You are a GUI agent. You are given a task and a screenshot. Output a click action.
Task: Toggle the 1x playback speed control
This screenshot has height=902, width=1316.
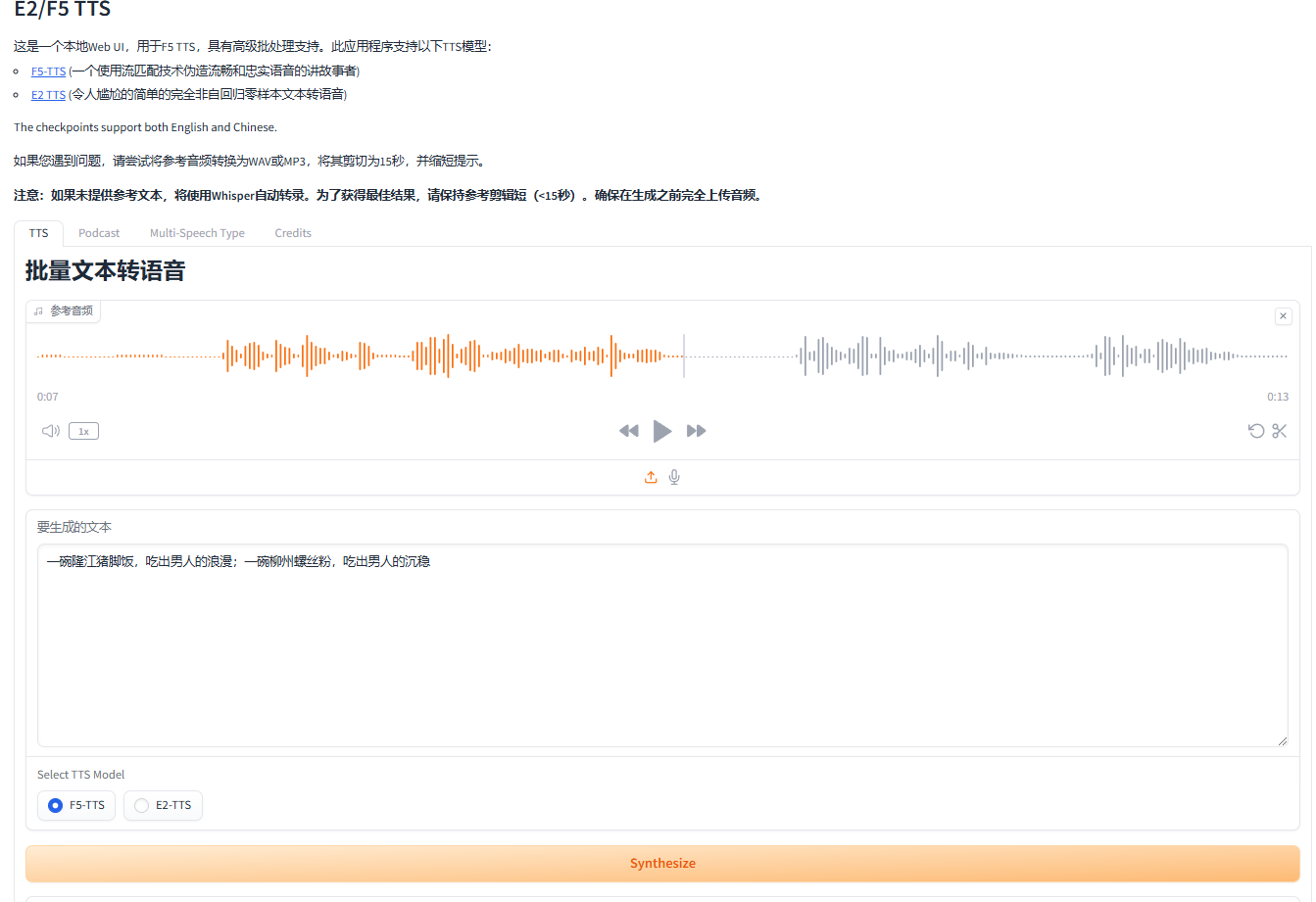coord(83,430)
